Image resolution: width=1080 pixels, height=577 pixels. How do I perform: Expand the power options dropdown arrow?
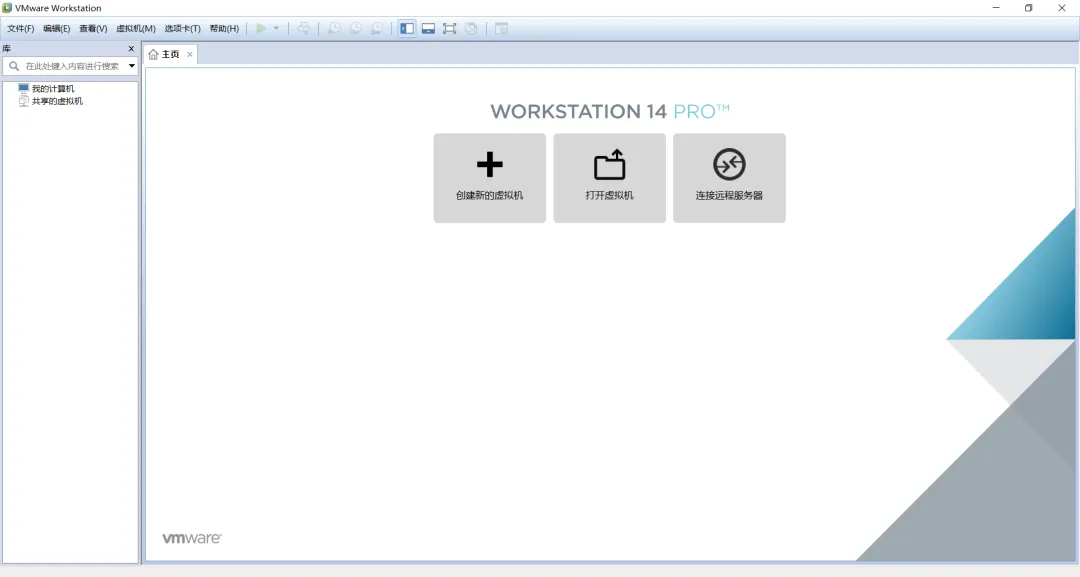[276, 28]
